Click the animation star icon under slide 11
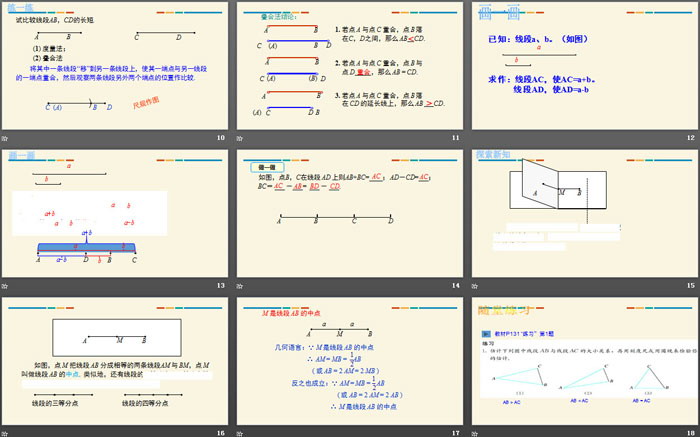 pyautogui.click(x=240, y=138)
